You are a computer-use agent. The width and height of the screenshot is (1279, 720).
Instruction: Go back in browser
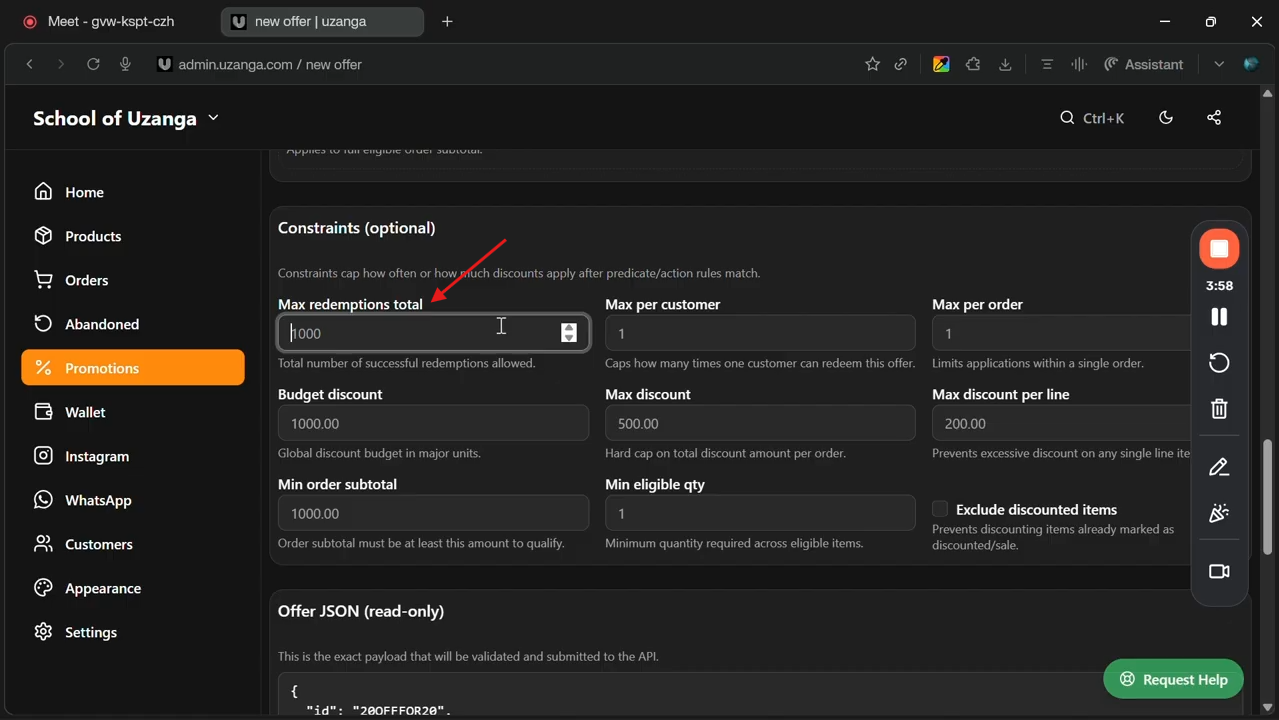point(30,64)
